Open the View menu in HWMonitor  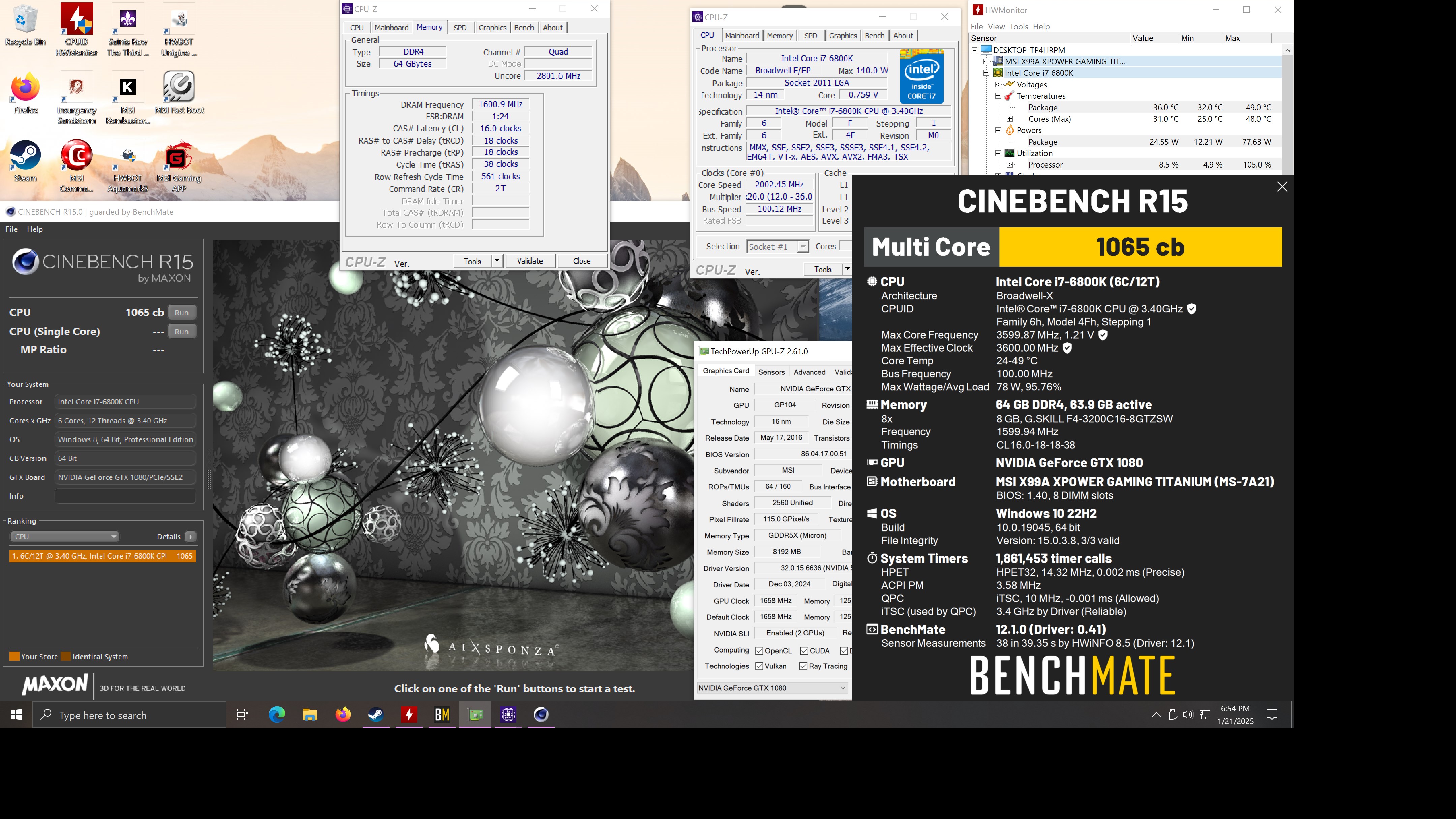click(x=996, y=27)
